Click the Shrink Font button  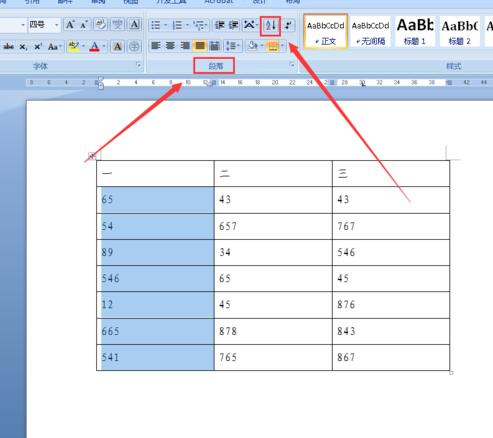click(x=84, y=25)
